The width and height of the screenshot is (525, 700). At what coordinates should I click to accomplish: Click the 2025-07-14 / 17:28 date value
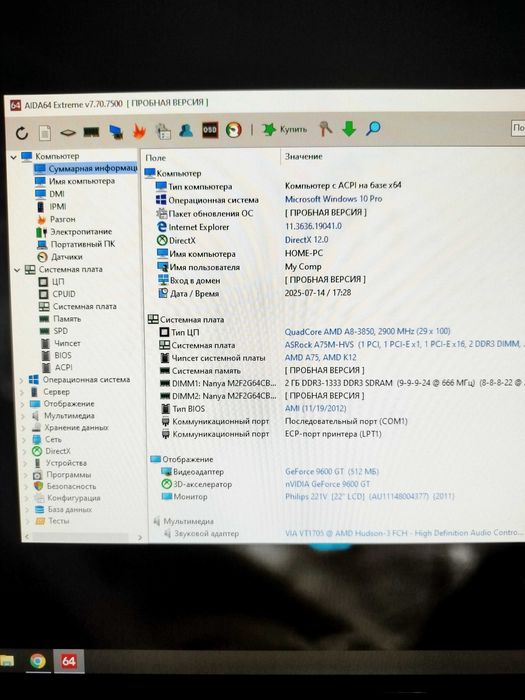[318, 293]
